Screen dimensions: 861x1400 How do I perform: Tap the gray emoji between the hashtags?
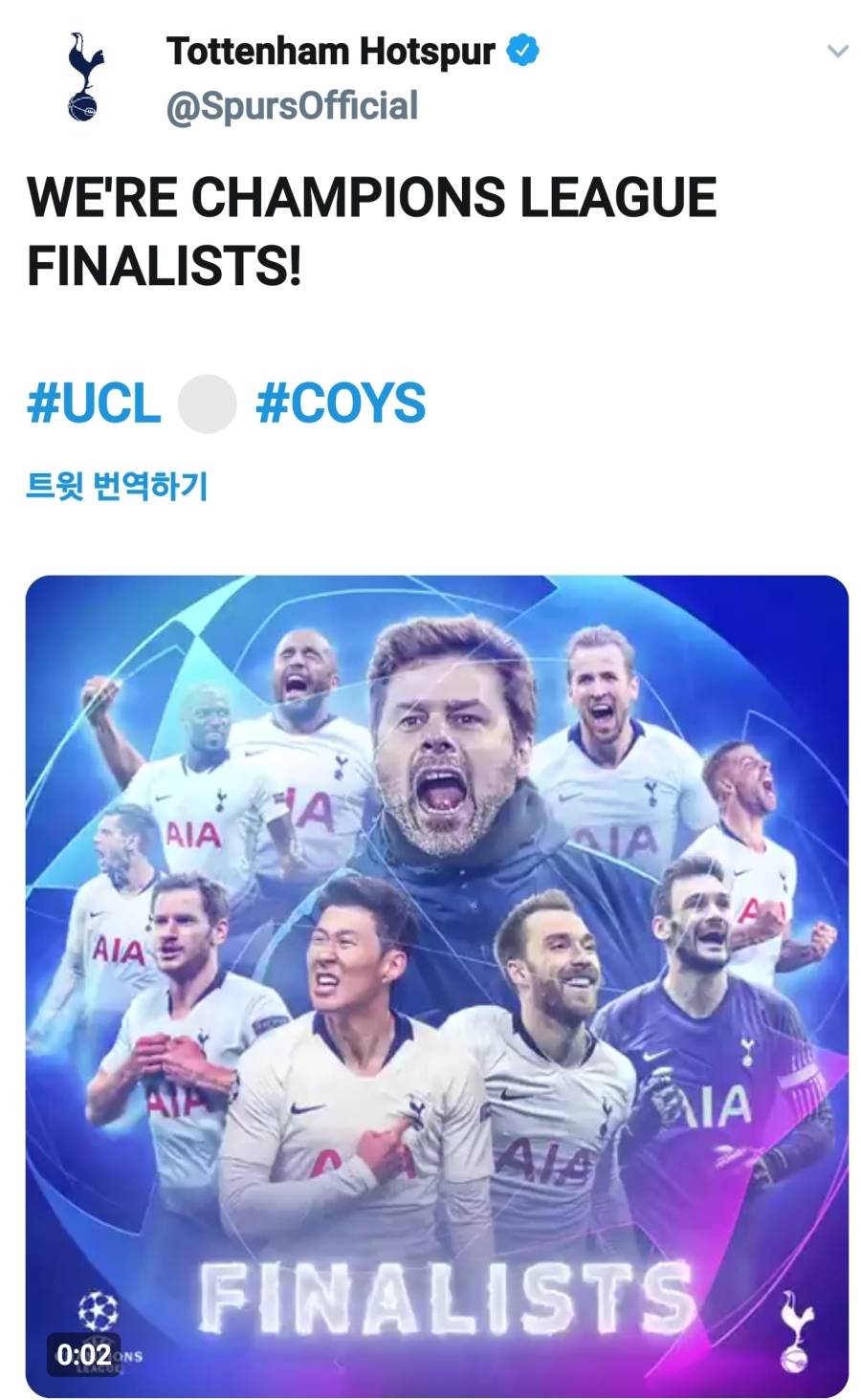pos(208,404)
